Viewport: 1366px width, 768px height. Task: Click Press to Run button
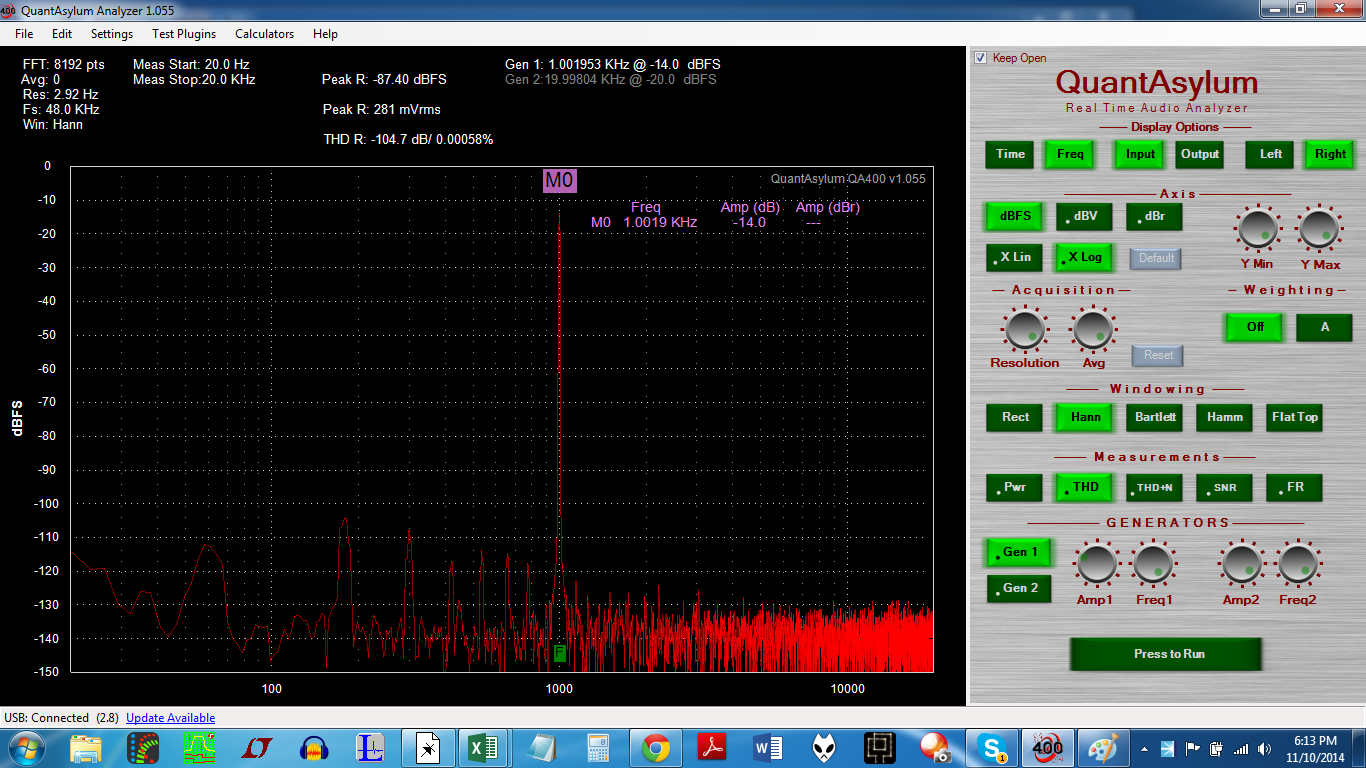tap(1166, 654)
